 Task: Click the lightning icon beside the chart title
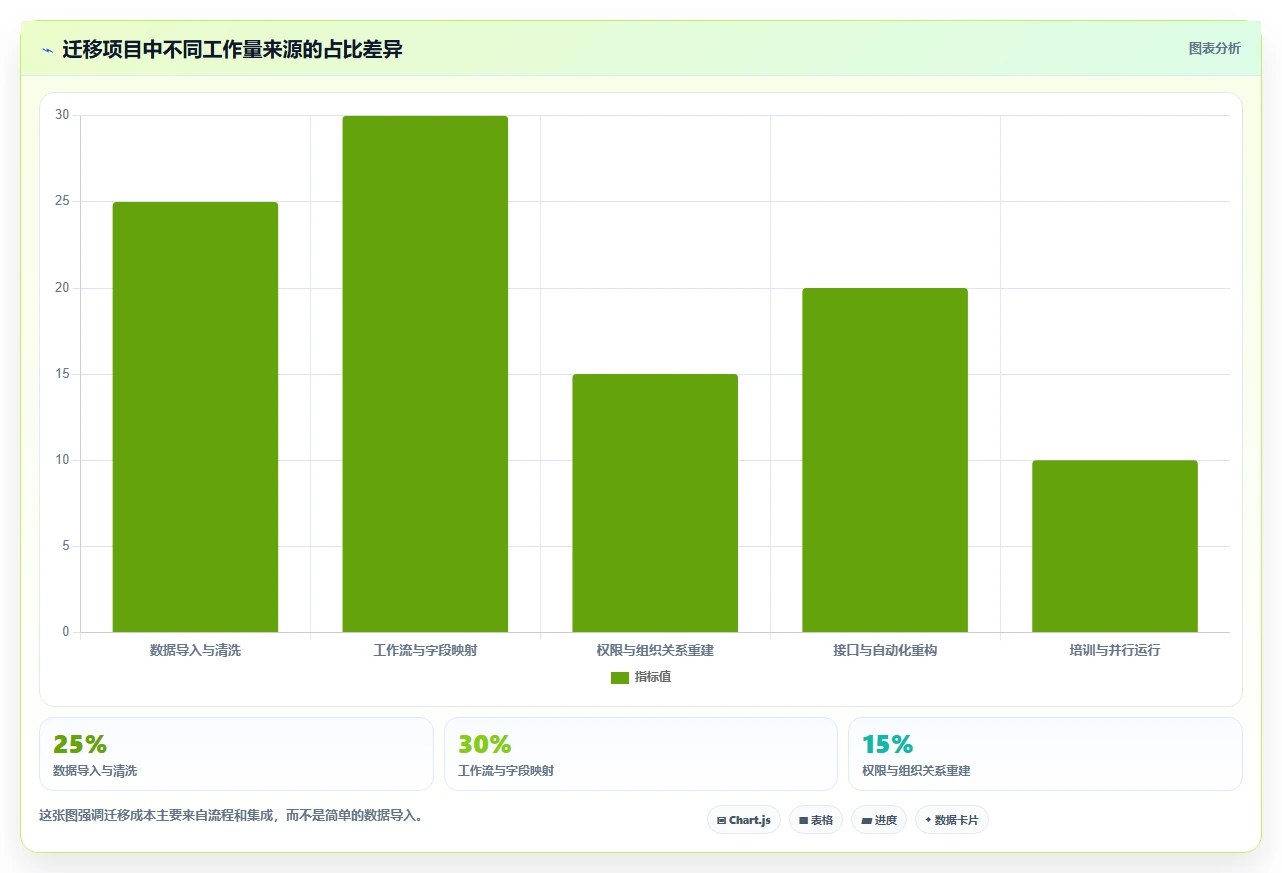click(47, 49)
